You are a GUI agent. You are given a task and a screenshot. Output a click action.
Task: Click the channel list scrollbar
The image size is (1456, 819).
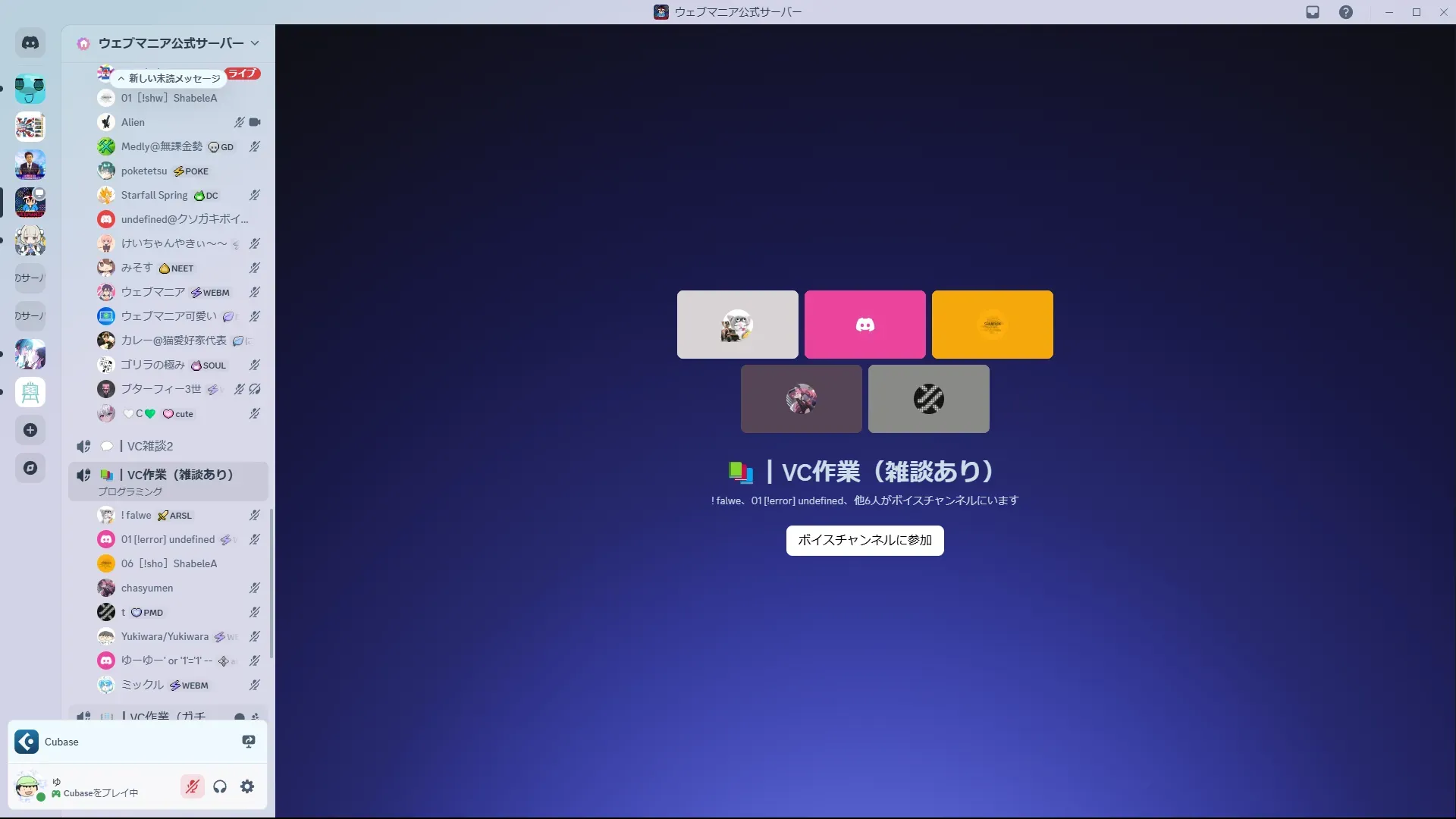click(271, 584)
